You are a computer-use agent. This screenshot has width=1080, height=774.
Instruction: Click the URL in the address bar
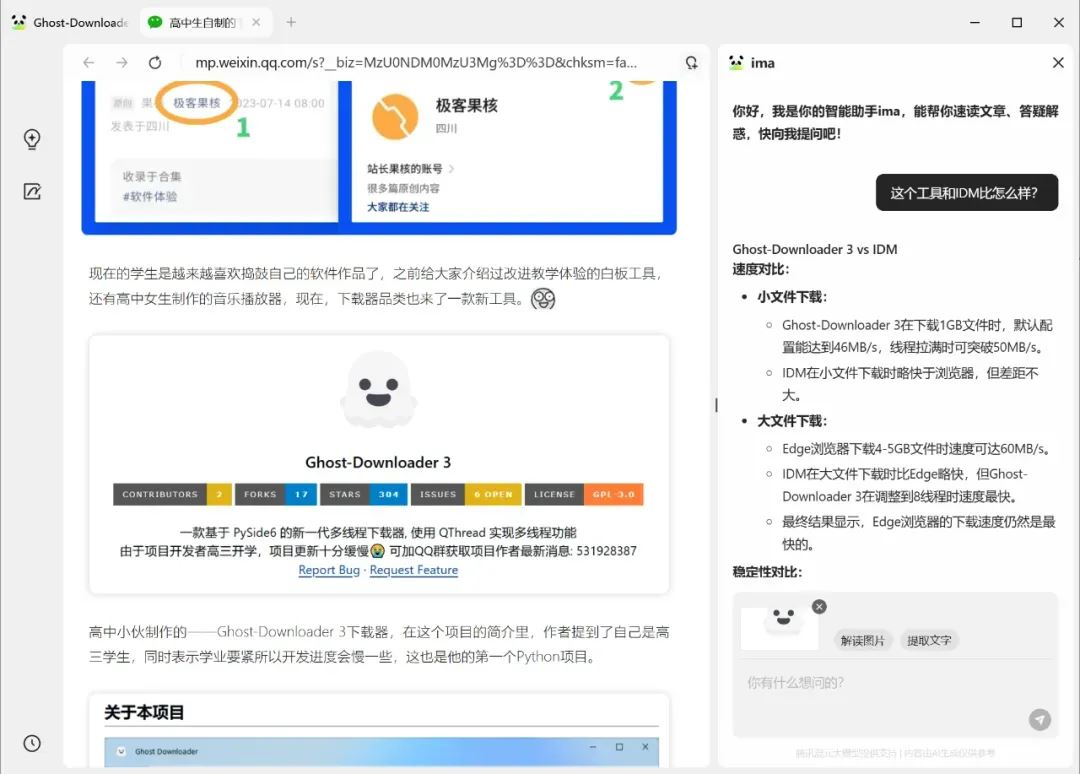tap(420, 61)
